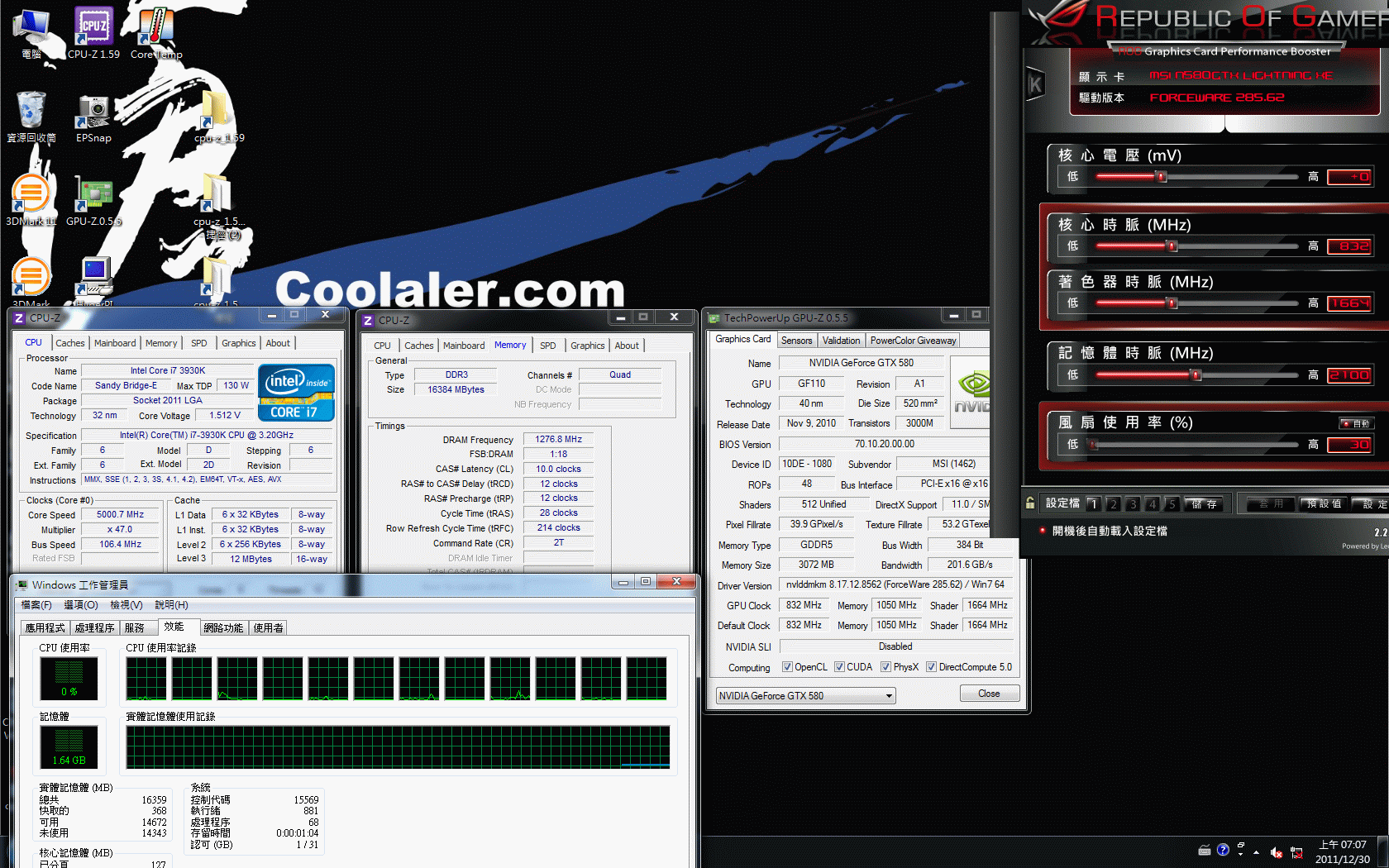Click the 套用 apply button in ROG
1389x868 pixels.
(x=1271, y=503)
